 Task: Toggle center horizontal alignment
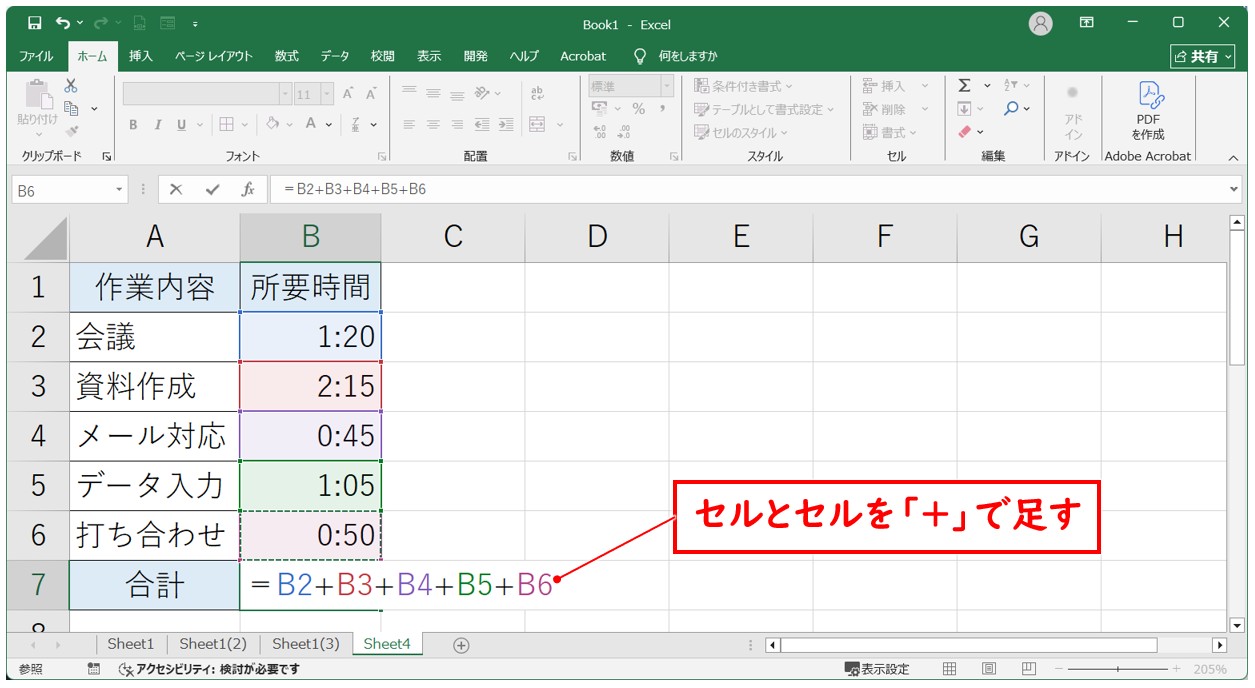point(433,125)
